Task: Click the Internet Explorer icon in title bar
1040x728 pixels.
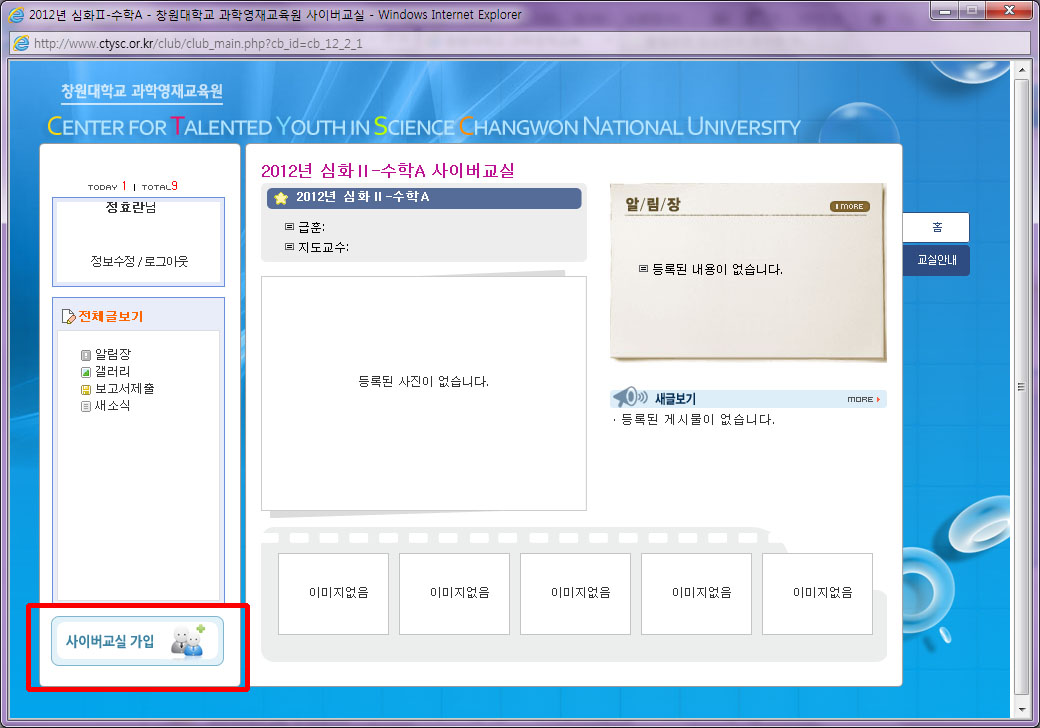Action: point(16,15)
